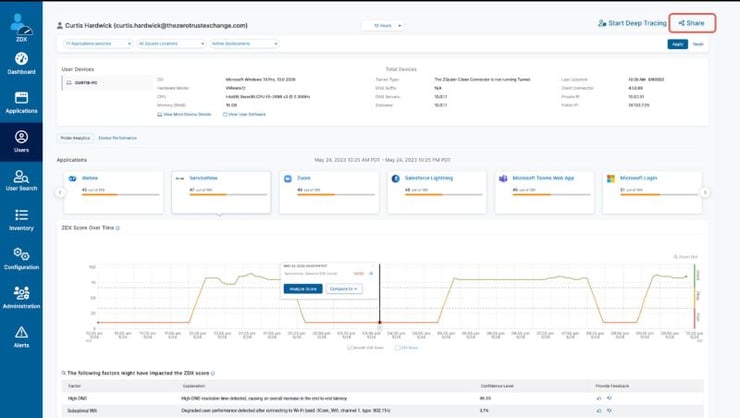Open the Alerts warning icon

pyautogui.click(x=21, y=337)
